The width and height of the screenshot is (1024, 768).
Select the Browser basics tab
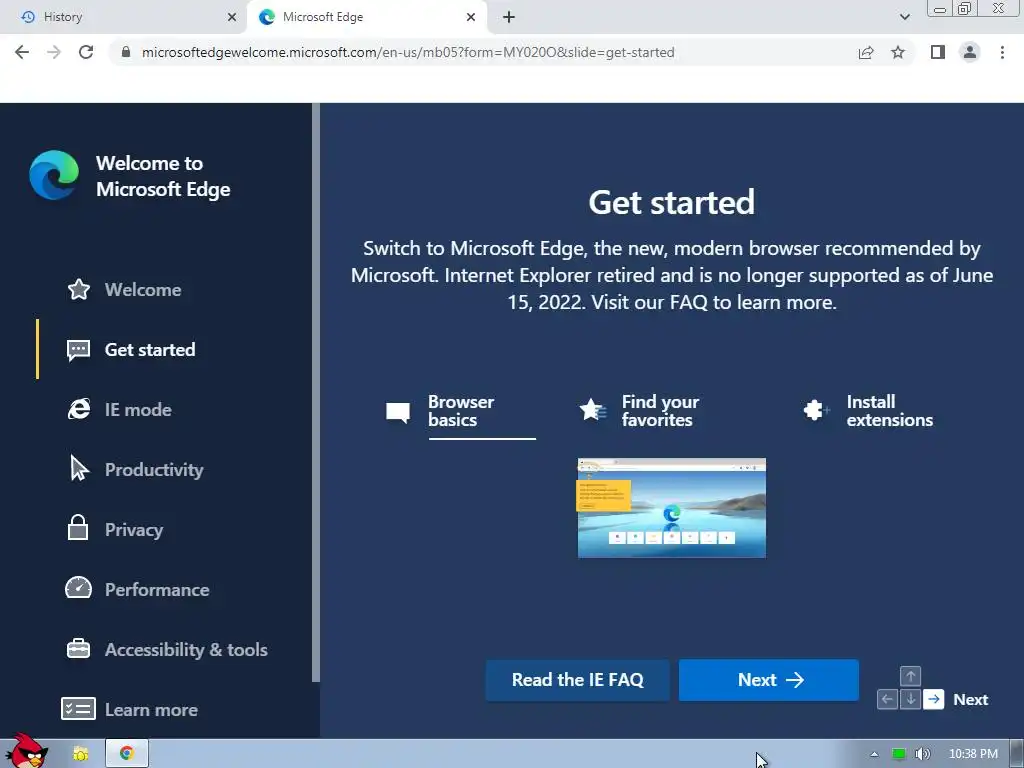461,411
